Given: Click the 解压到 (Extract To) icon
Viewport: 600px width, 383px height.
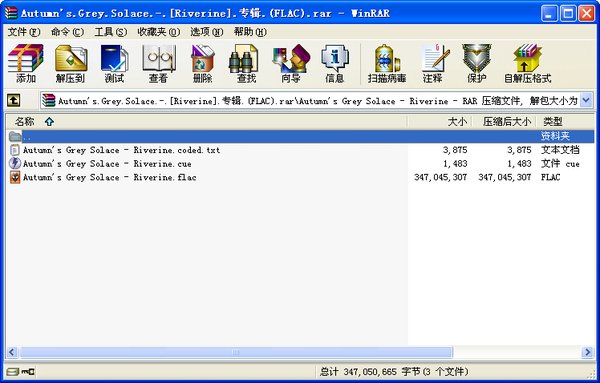Looking at the screenshot, I should 70,63.
